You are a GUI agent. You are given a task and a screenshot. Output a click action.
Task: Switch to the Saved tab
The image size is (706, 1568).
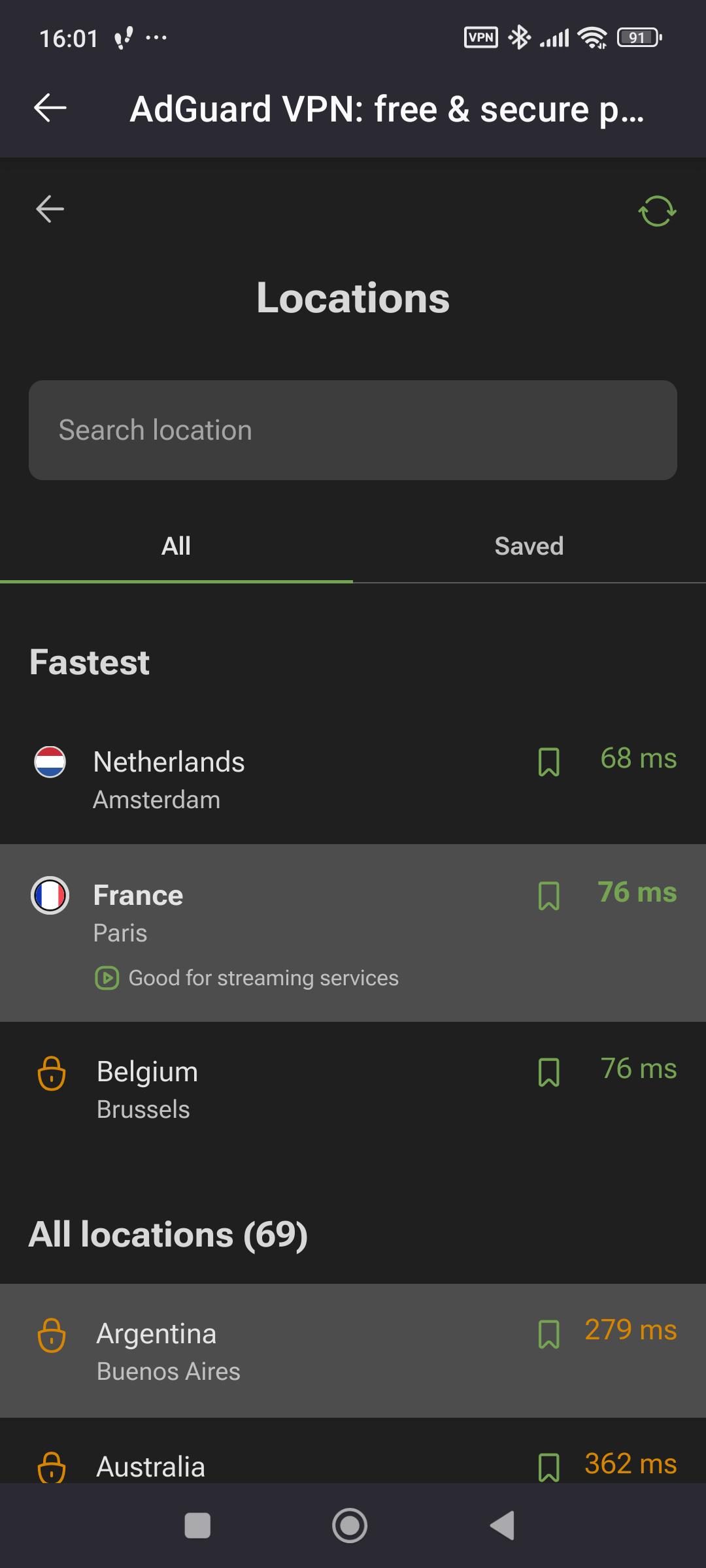529,546
